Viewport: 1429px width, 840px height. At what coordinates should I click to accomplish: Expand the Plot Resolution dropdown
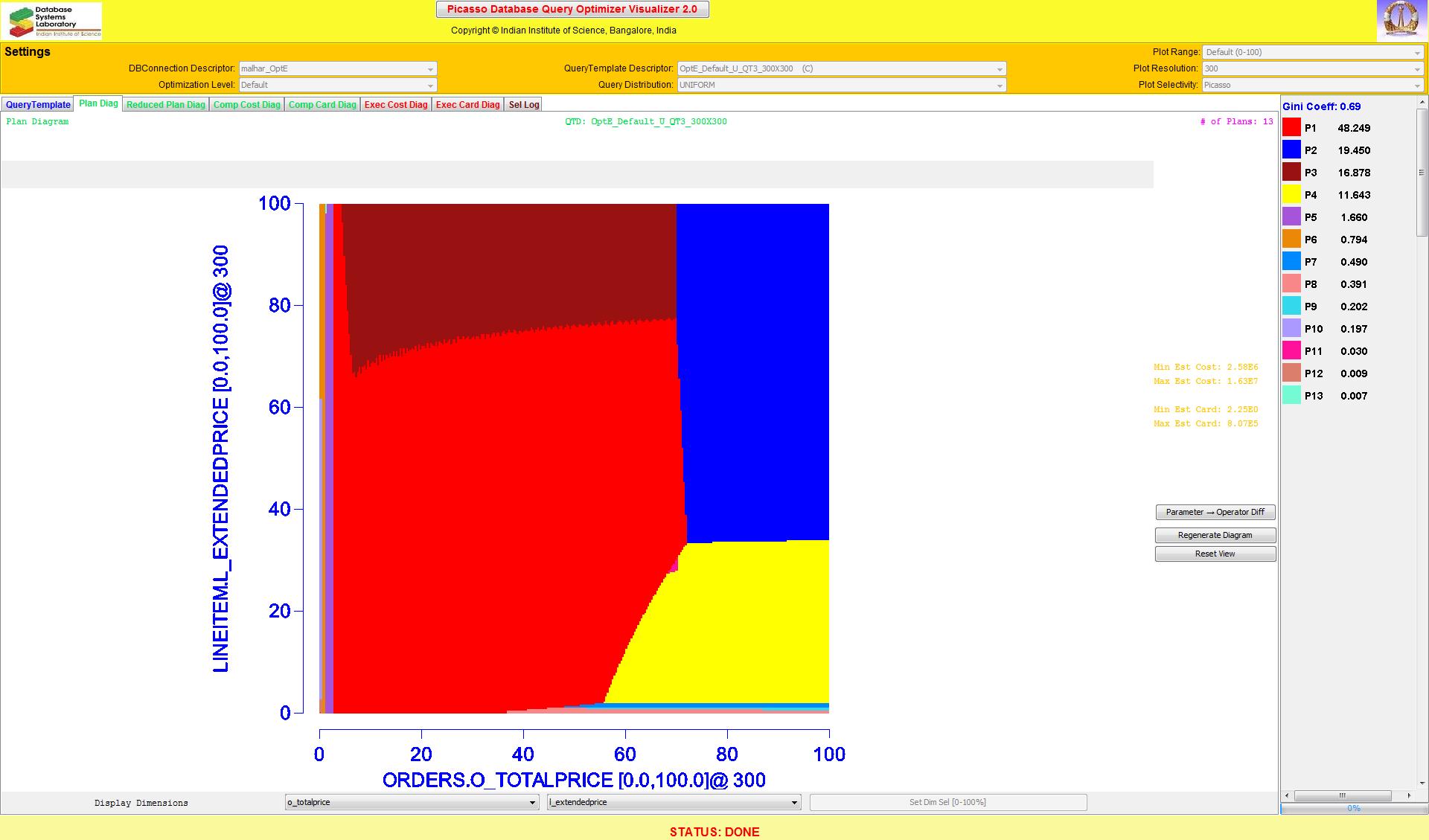1312,68
